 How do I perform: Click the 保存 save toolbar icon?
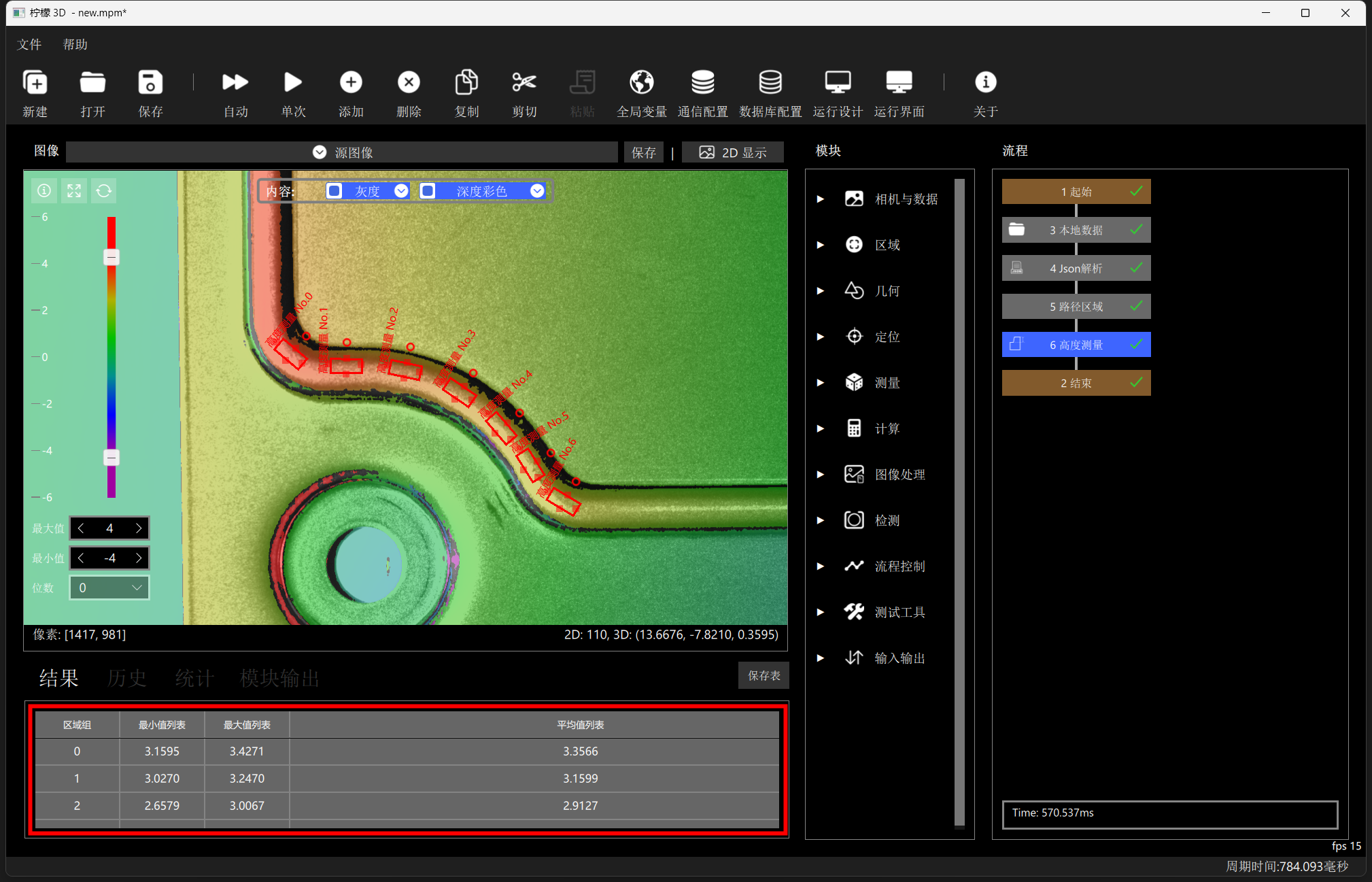coord(150,82)
